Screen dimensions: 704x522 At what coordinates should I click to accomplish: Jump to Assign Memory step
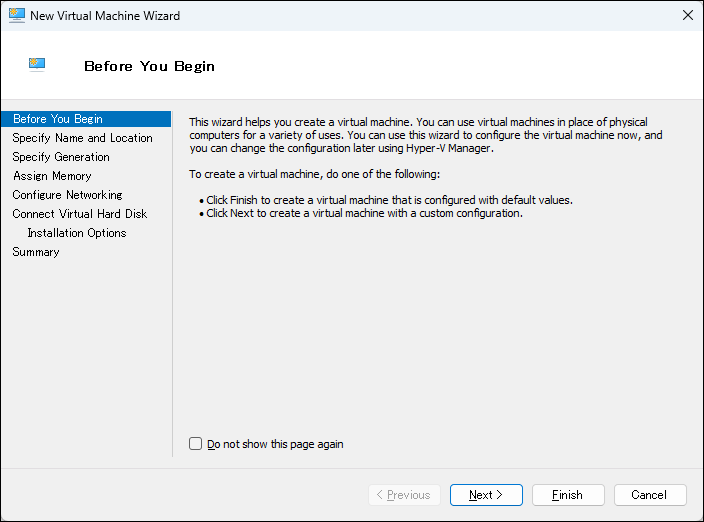pyautogui.click(x=52, y=176)
